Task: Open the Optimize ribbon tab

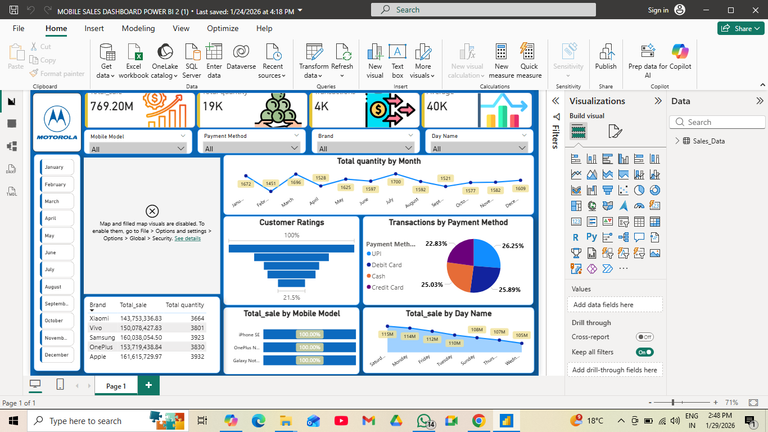Action: 222,28
